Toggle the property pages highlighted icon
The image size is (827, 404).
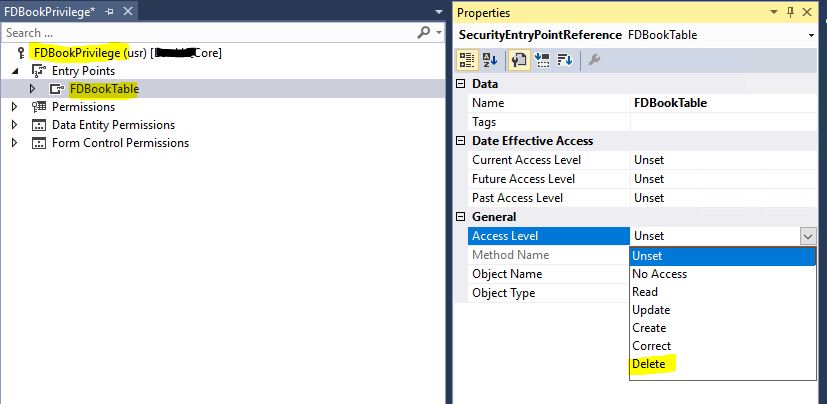pos(518,60)
